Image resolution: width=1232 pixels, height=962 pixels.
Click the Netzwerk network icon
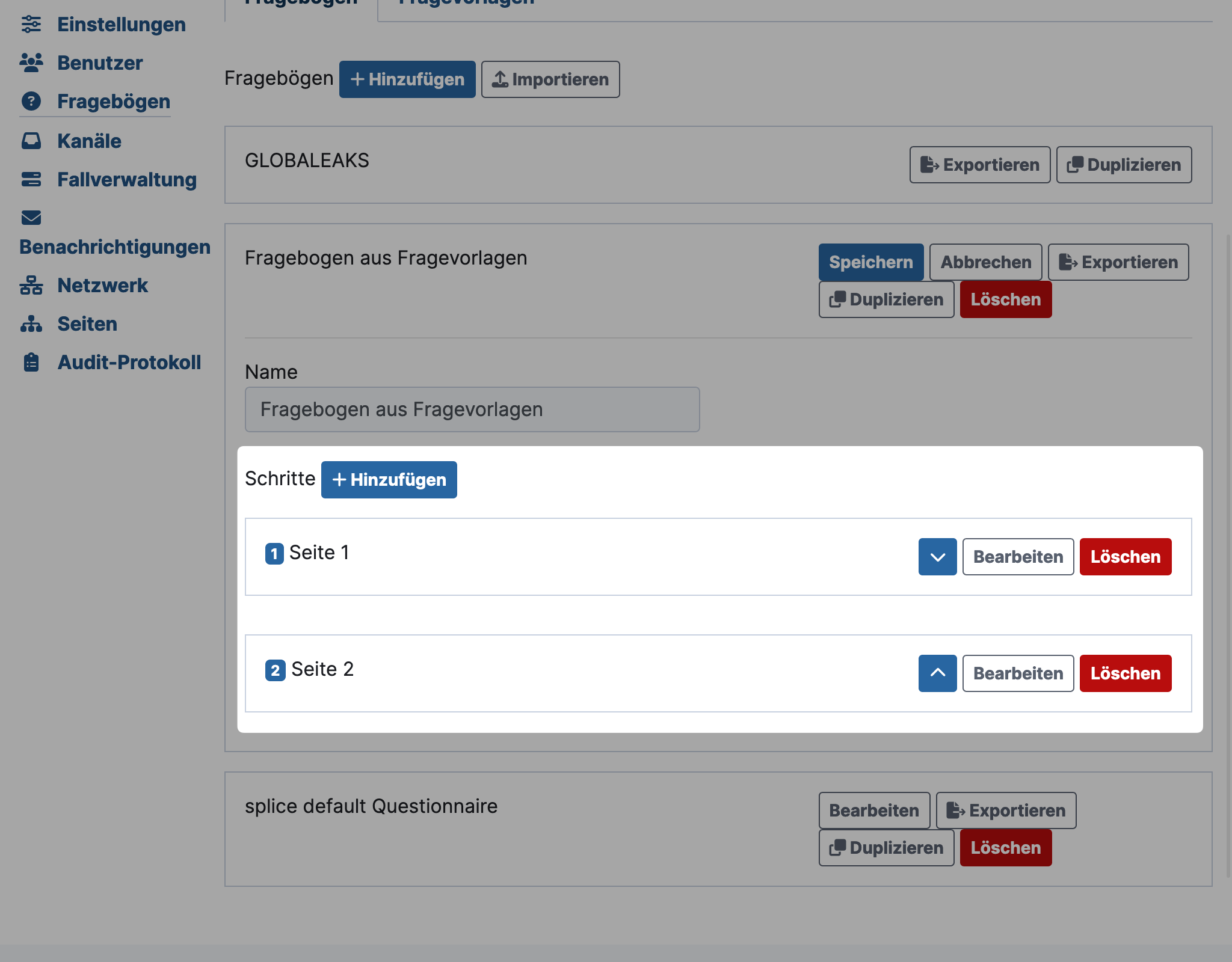pos(31,286)
